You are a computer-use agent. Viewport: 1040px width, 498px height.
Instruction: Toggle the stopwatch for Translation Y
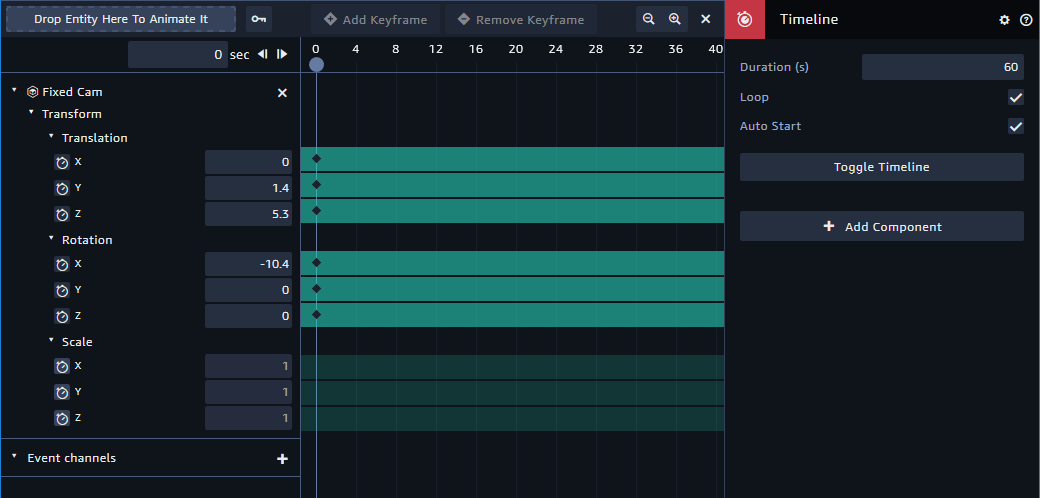62,188
